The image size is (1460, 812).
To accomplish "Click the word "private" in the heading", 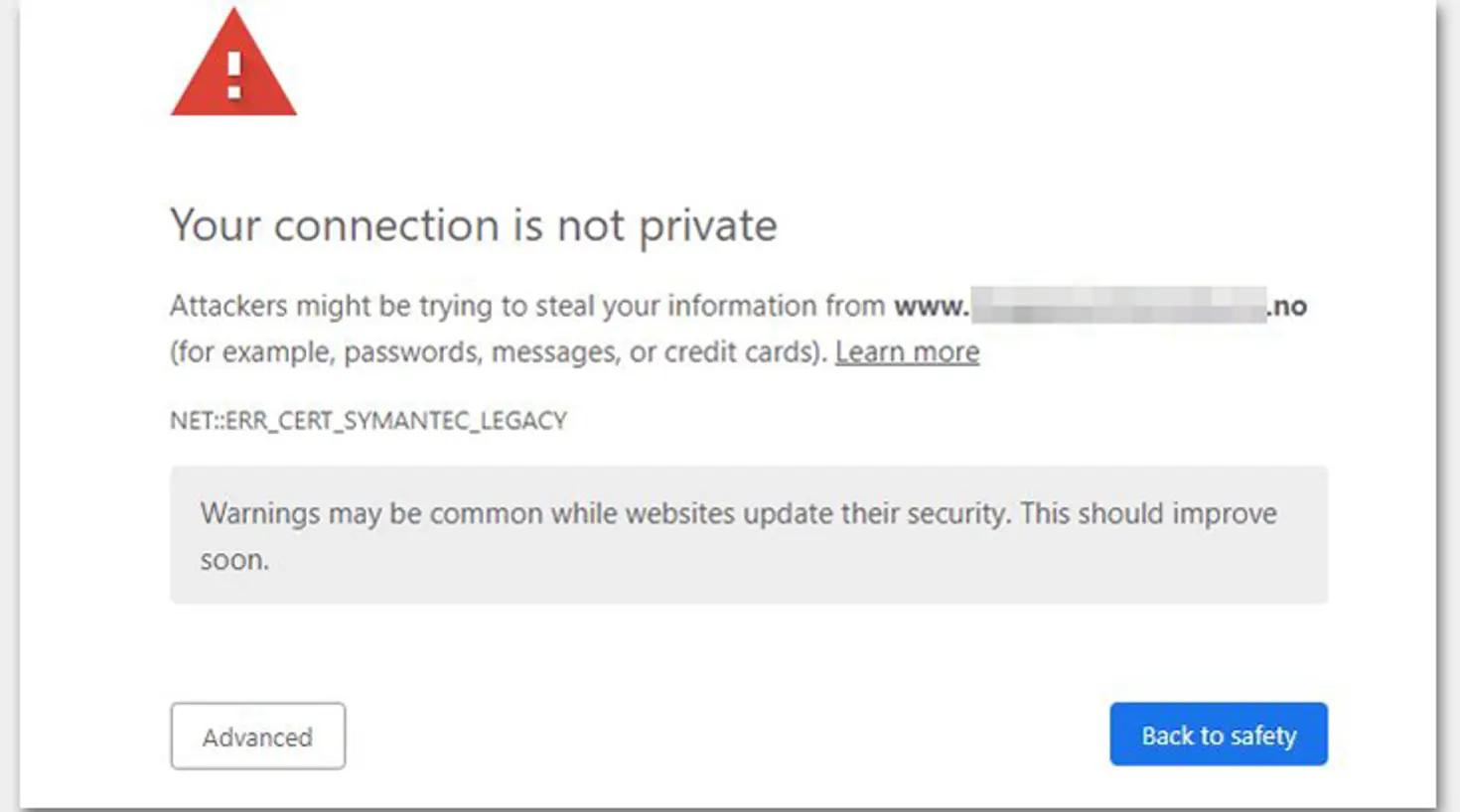I will pos(707,227).
